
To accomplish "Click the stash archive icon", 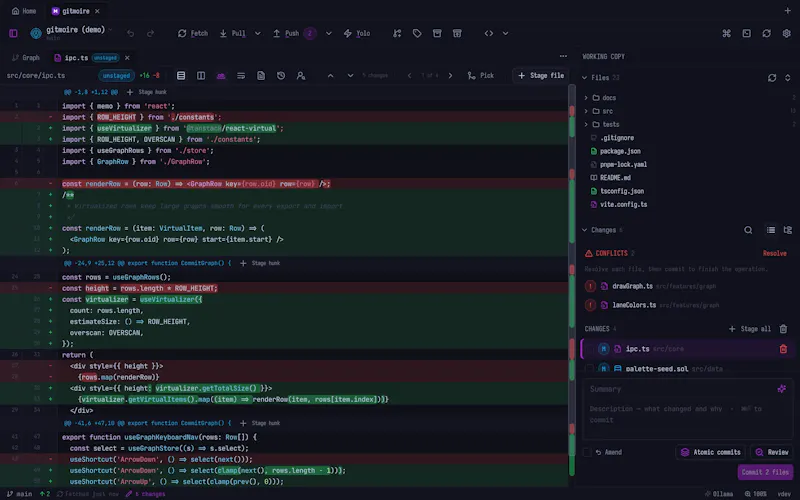I will 437,33.
